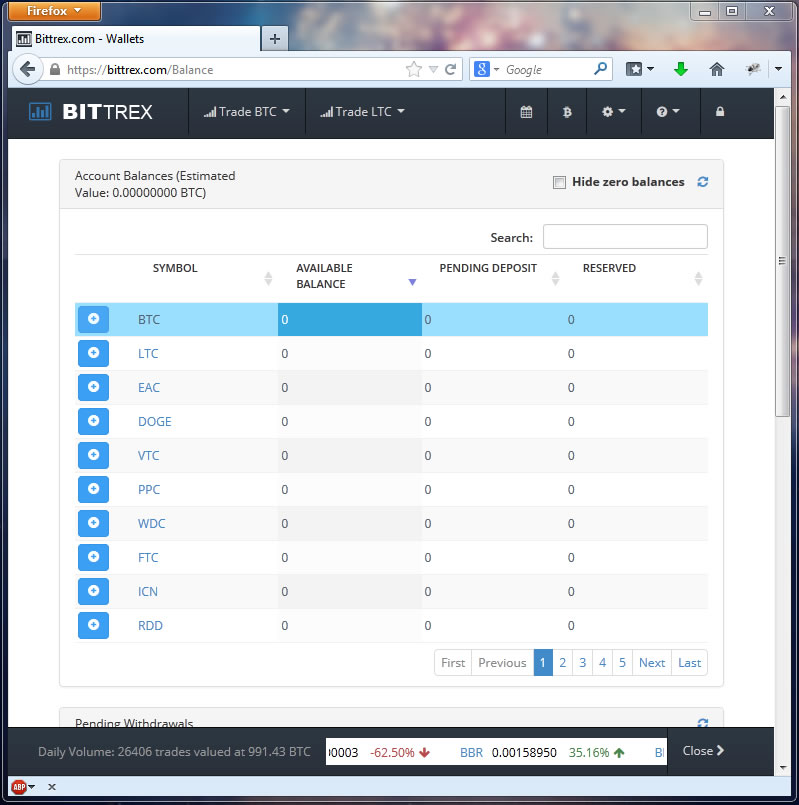Go to page 4 of balances
This screenshot has width=799, height=805.
(x=602, y=662)
